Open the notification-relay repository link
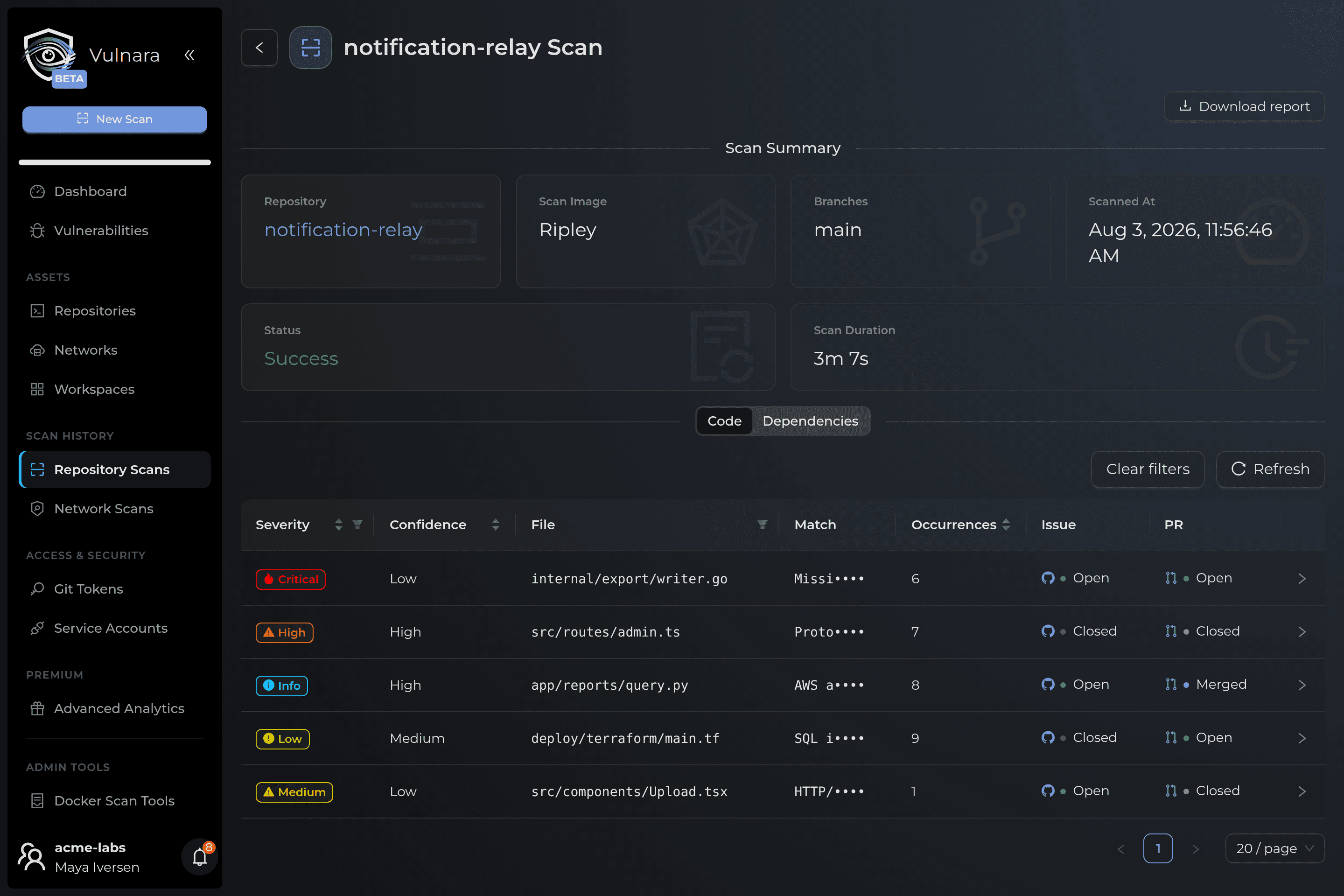The image size is (1344, 896). [x=343, y=230]
